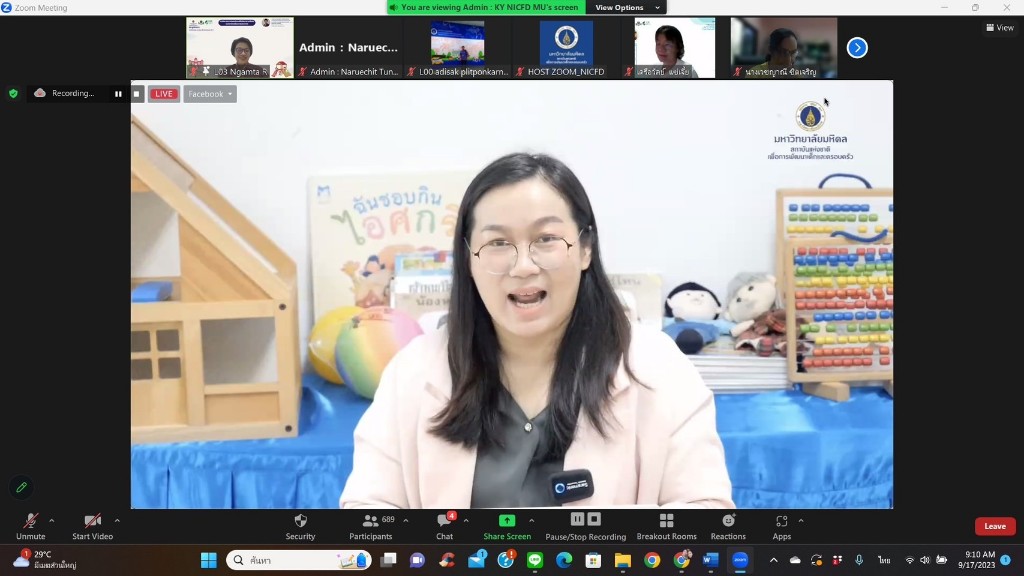Switch the Thai keyboard language indicator
Image resolution: width=1024 pixels, height=576 pixels.
coord(884,560)
